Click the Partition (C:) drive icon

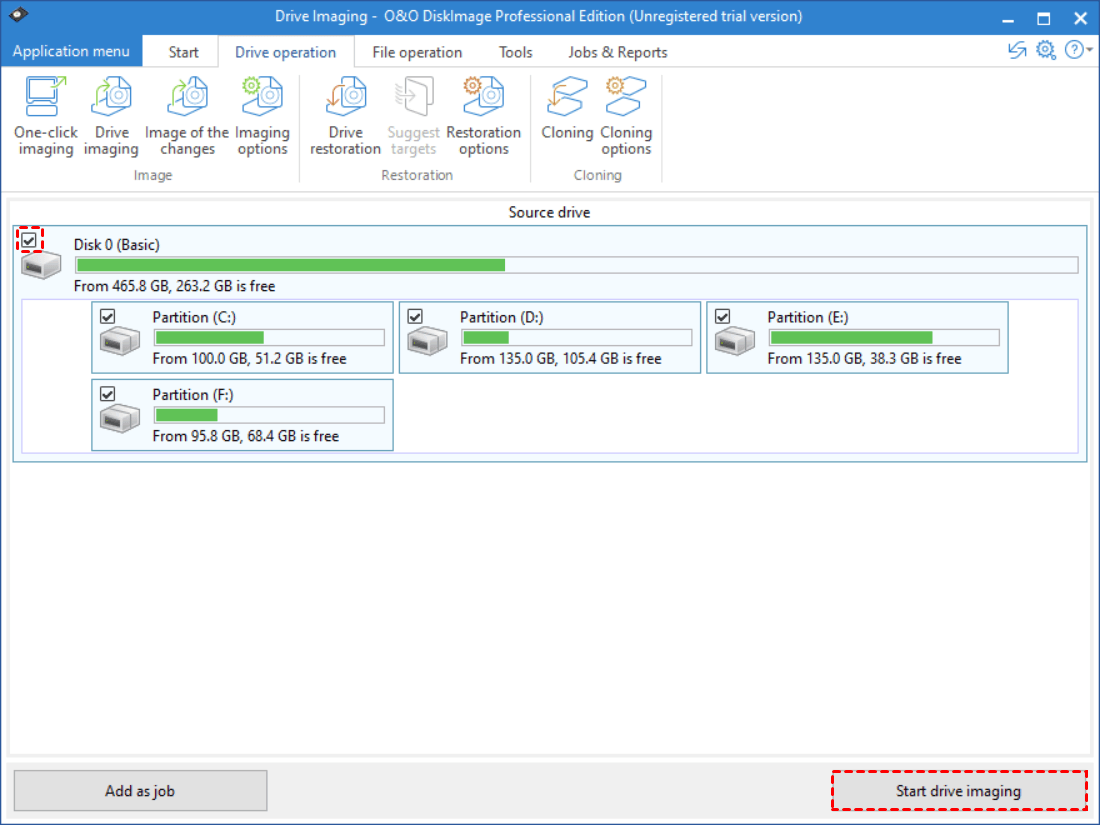point(120,342)
